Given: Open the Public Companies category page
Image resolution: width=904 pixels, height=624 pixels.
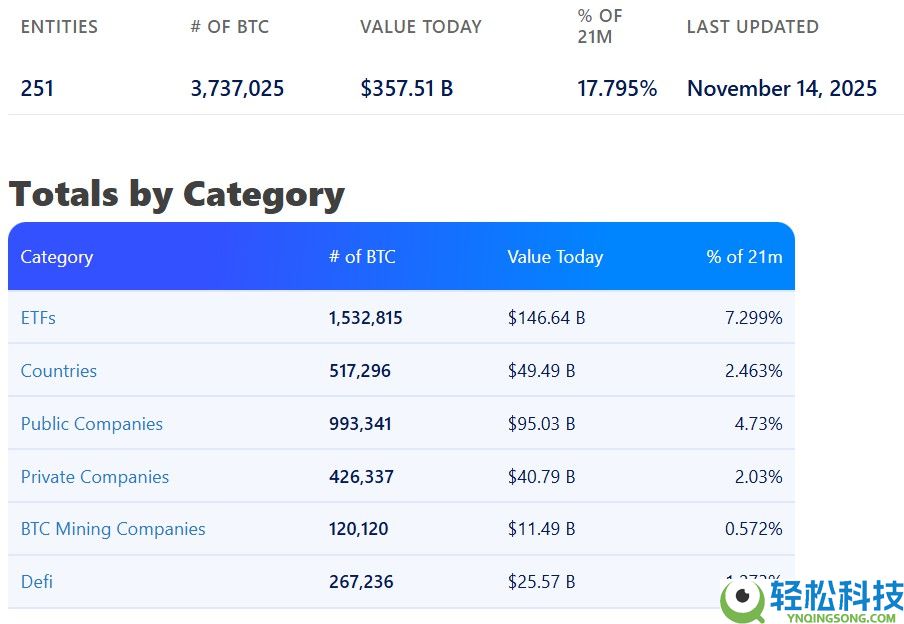Looking at the screenshot, I should pyautogui.click(x=91, y=423).
